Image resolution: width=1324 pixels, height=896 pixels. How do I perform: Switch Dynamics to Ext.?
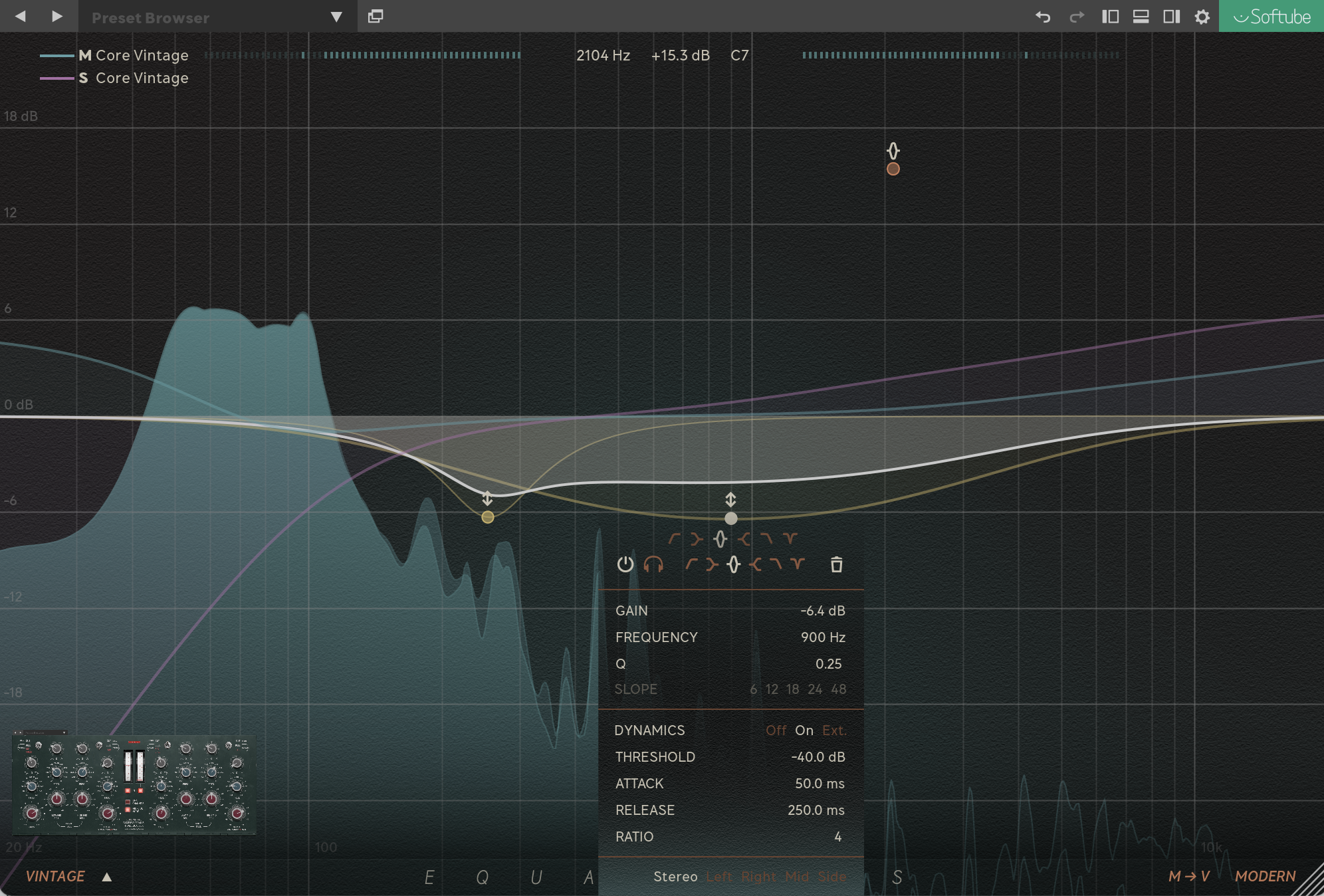pos(835,730)
